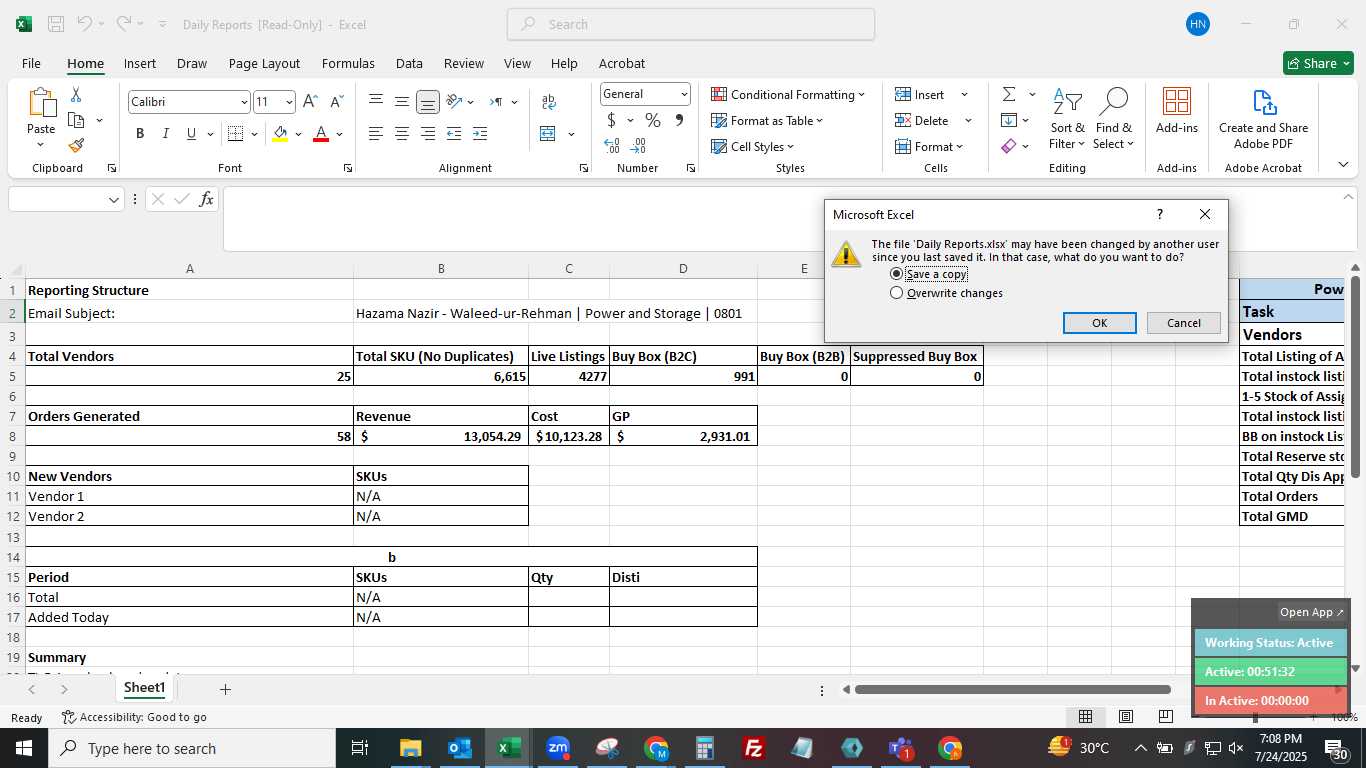Switch to the Review tab
This screenshot has width=1366, height=768.
[464, 63]
